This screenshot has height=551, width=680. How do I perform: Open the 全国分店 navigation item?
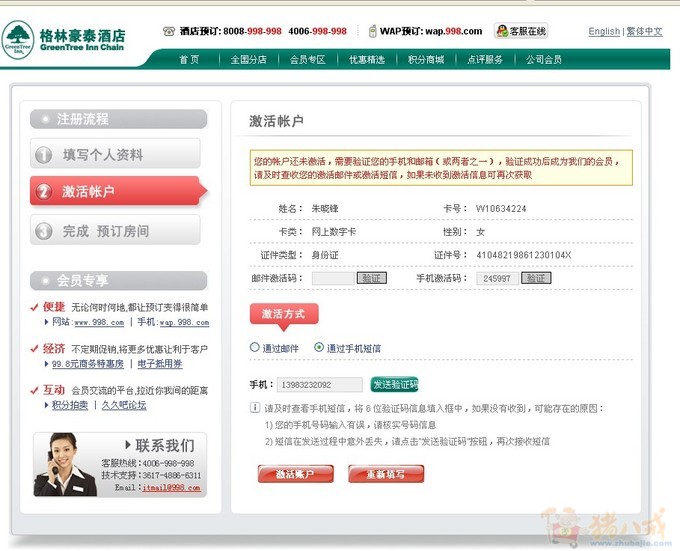248,59
